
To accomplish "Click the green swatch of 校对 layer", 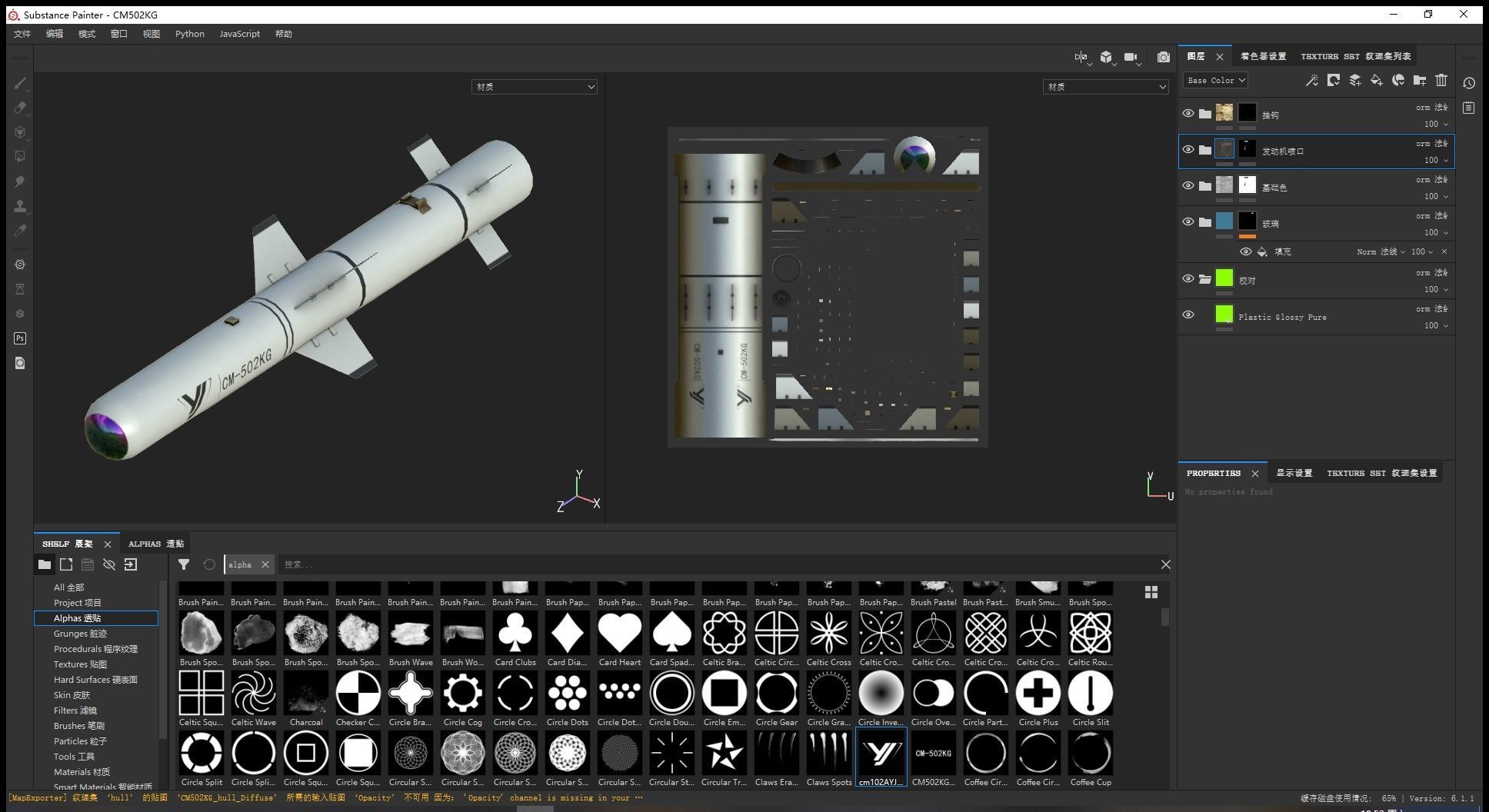I will tap(1224, 278).
